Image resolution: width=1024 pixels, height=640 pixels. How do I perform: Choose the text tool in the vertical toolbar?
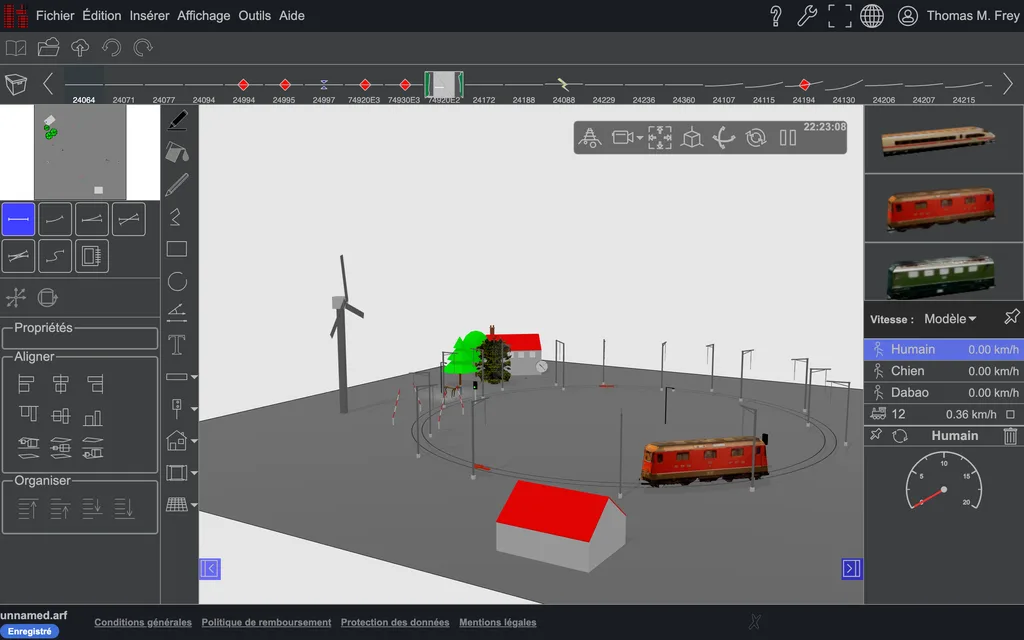(177, 345)
